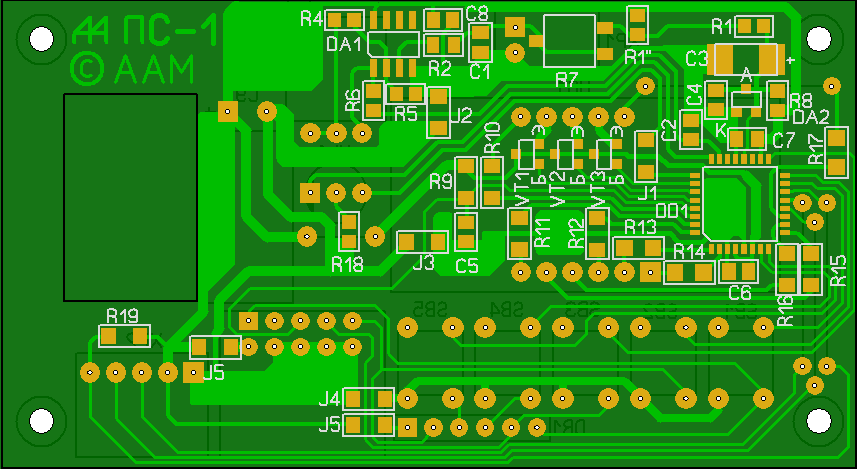Select the C6 capacitor
This screenshot has width=857, height=469.
click(739, 270)
